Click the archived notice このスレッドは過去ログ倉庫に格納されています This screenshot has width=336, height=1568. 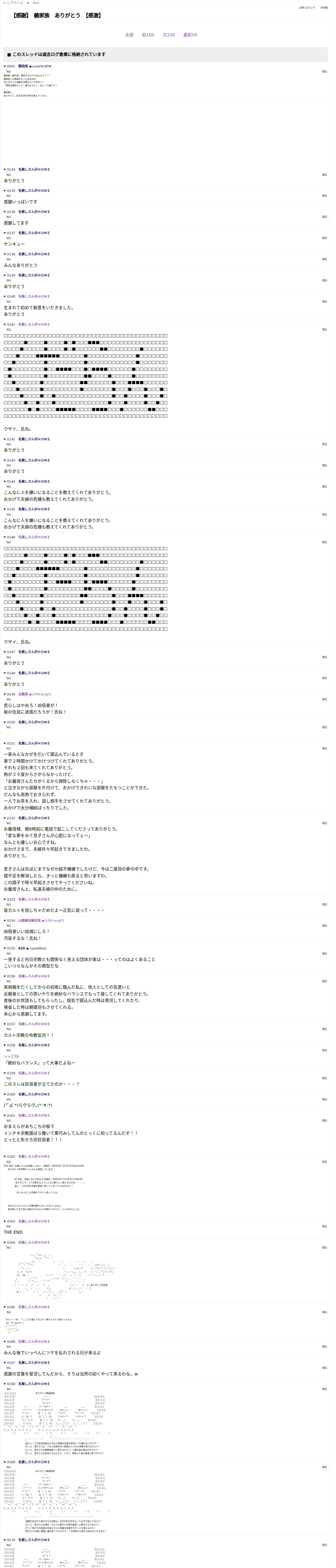(59, 55)
